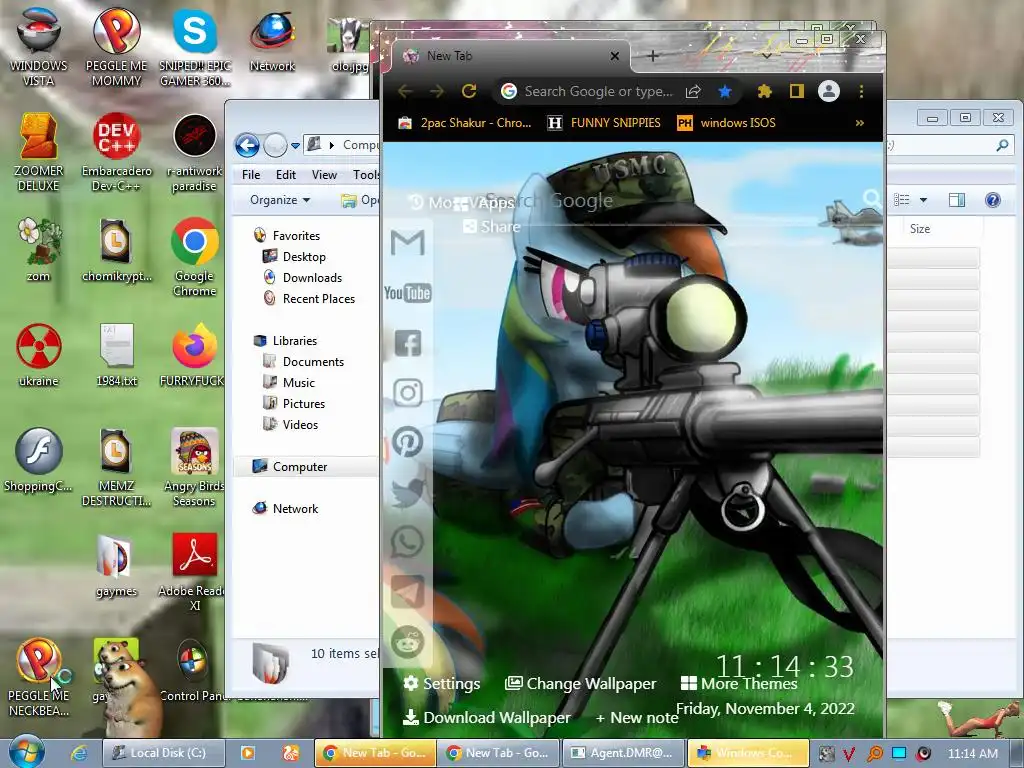Image resolution: width=1024 pixels, height=768 pixels.
Task: Select Recent Places in navigation pane
Action: pos(309,298)
